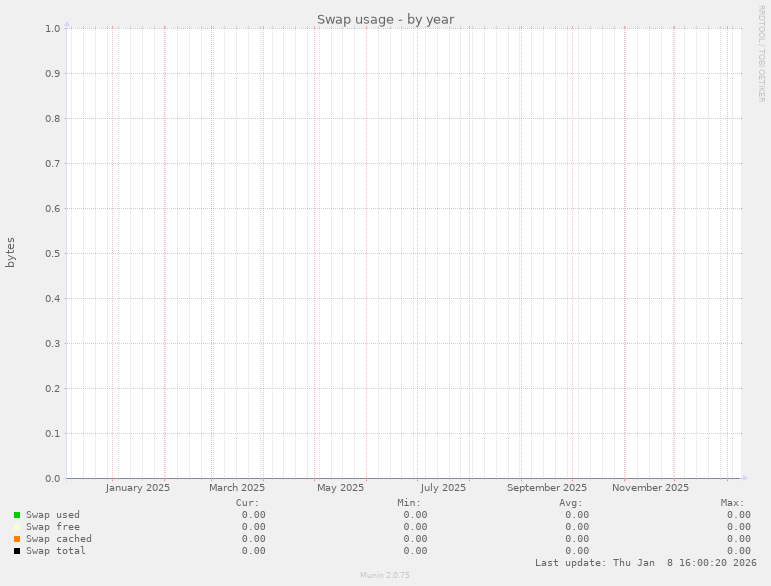Select the 'Swap usage - by year' title
Image resolution: width=771 pixels, height=586 pixels.
(x=386, y=20)
